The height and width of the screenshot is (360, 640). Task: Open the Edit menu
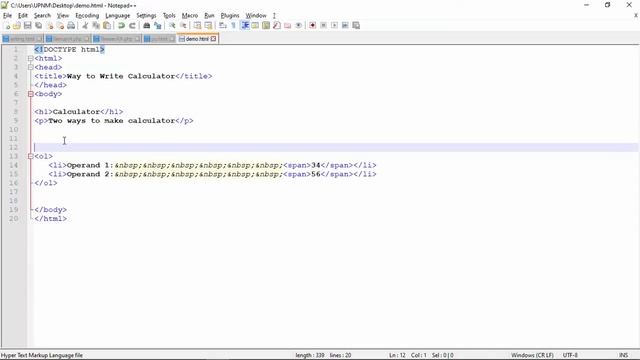click(x=23, y=16)
